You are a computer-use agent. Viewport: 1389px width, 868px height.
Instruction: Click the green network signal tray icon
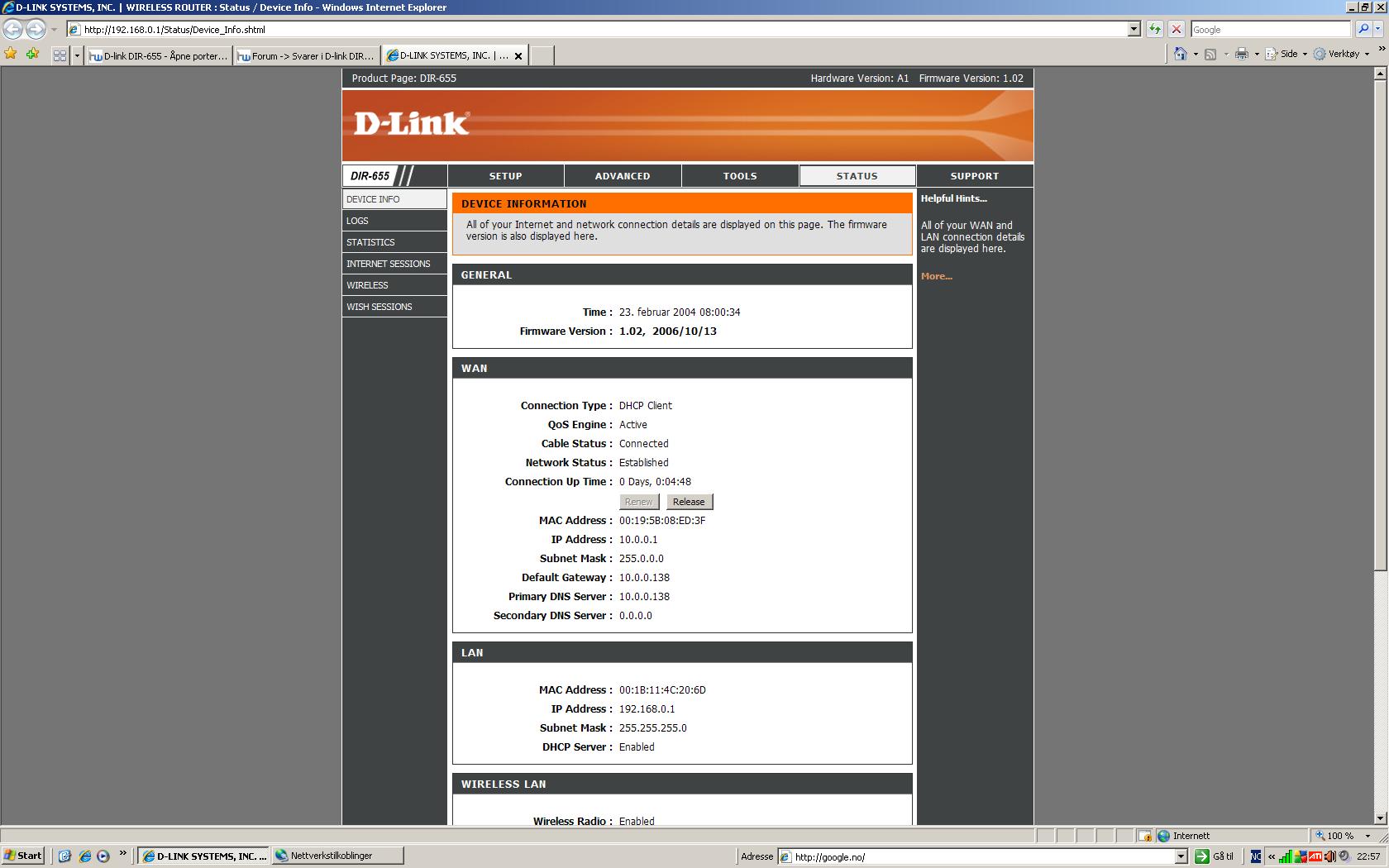coord(1286,856)
